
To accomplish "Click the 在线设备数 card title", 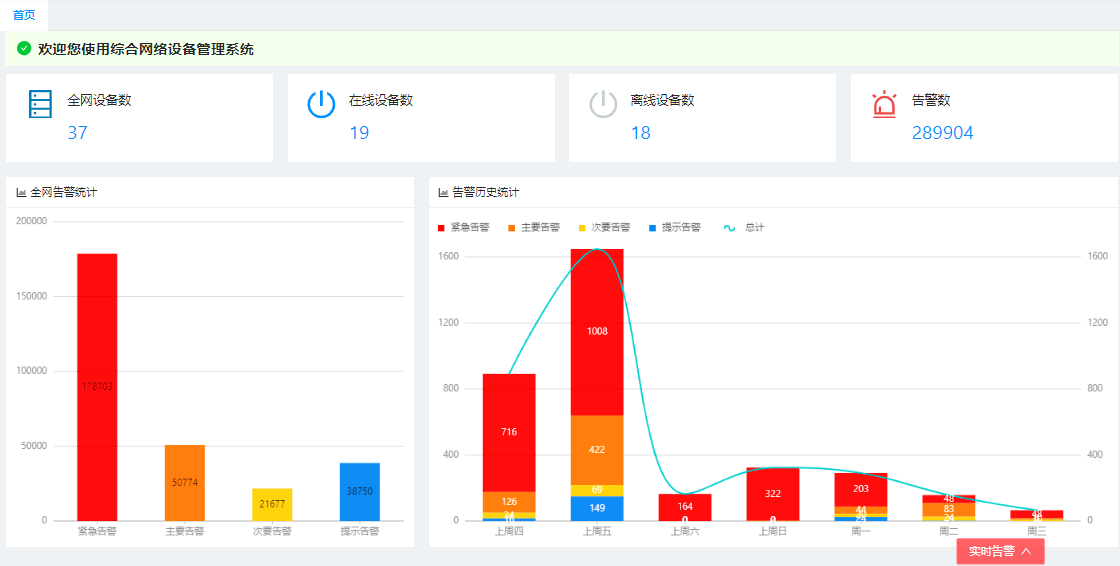I will click(381, 101).
